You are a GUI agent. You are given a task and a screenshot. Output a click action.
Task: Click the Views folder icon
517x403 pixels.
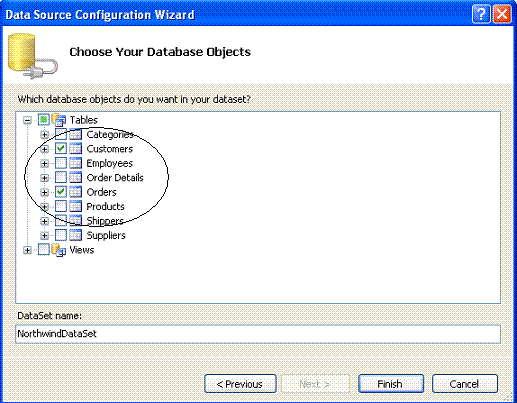click(59, 250)
